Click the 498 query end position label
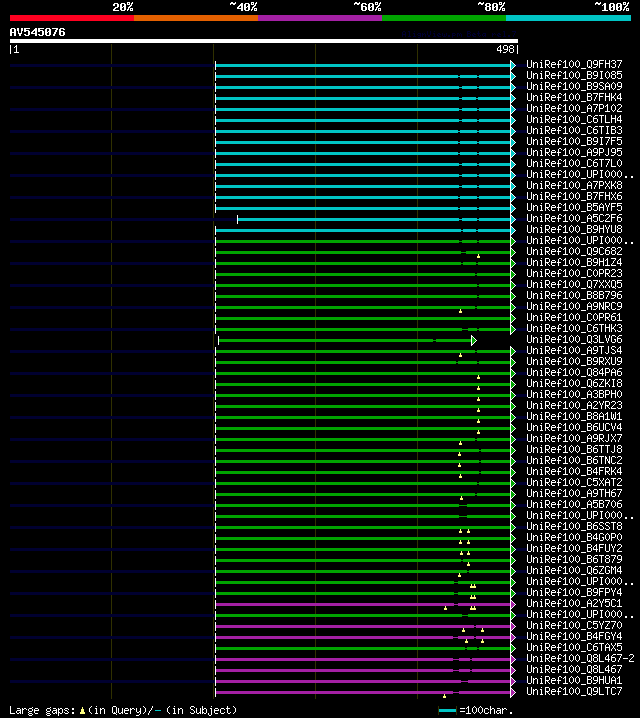 [505, 49]
